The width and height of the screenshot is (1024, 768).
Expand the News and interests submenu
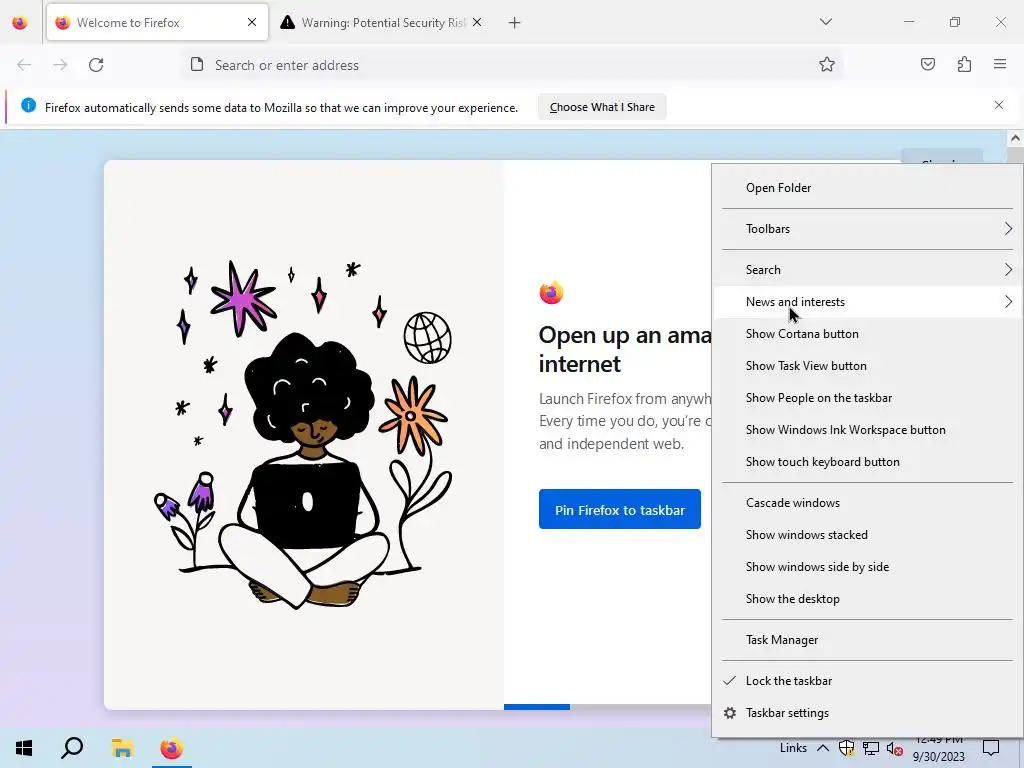867,302
